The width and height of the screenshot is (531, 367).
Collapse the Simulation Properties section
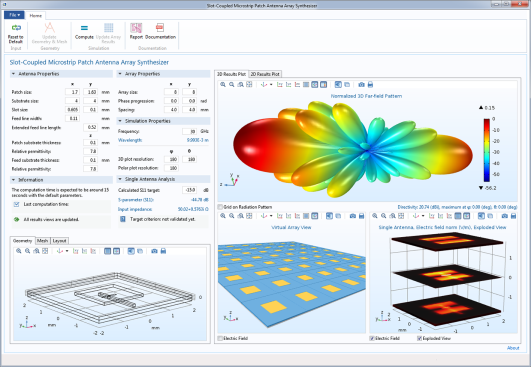(x=120, y=121)
